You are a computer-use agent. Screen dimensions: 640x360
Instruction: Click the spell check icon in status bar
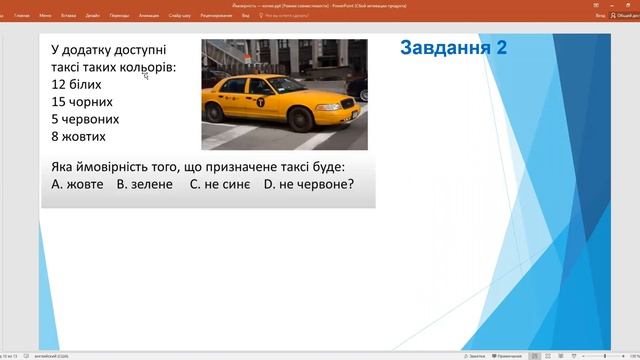coord(26,356)
